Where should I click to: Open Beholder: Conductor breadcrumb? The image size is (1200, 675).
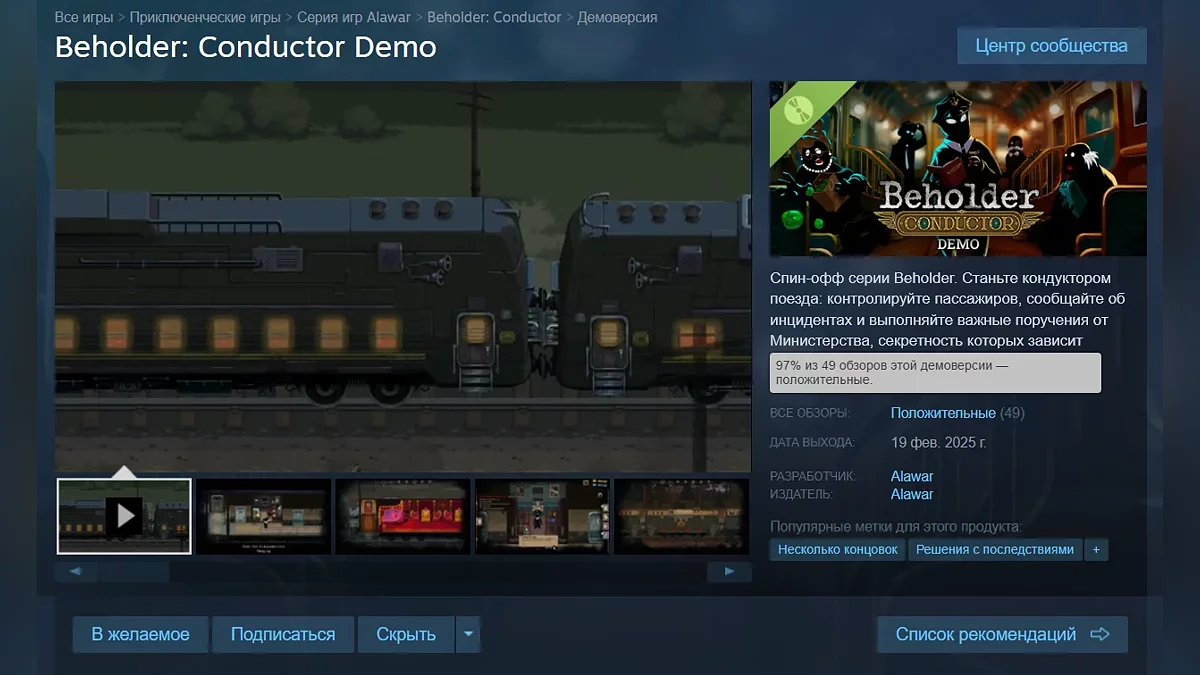pos(494,17)
